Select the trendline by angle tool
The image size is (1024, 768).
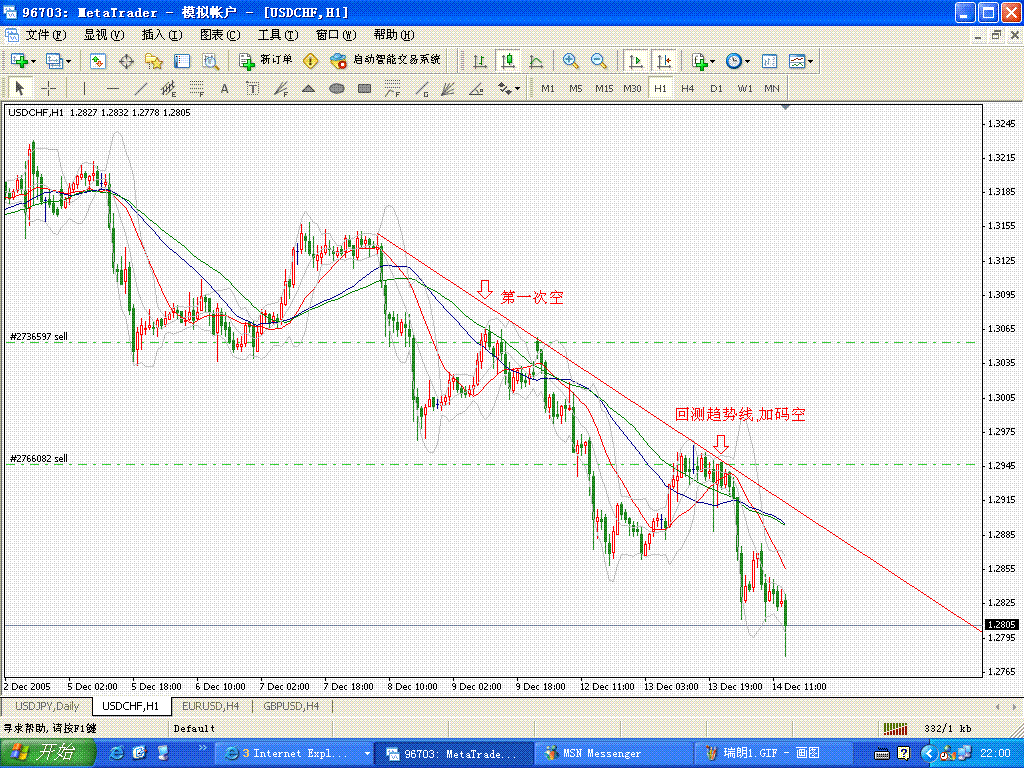click(x=477, y=88)
